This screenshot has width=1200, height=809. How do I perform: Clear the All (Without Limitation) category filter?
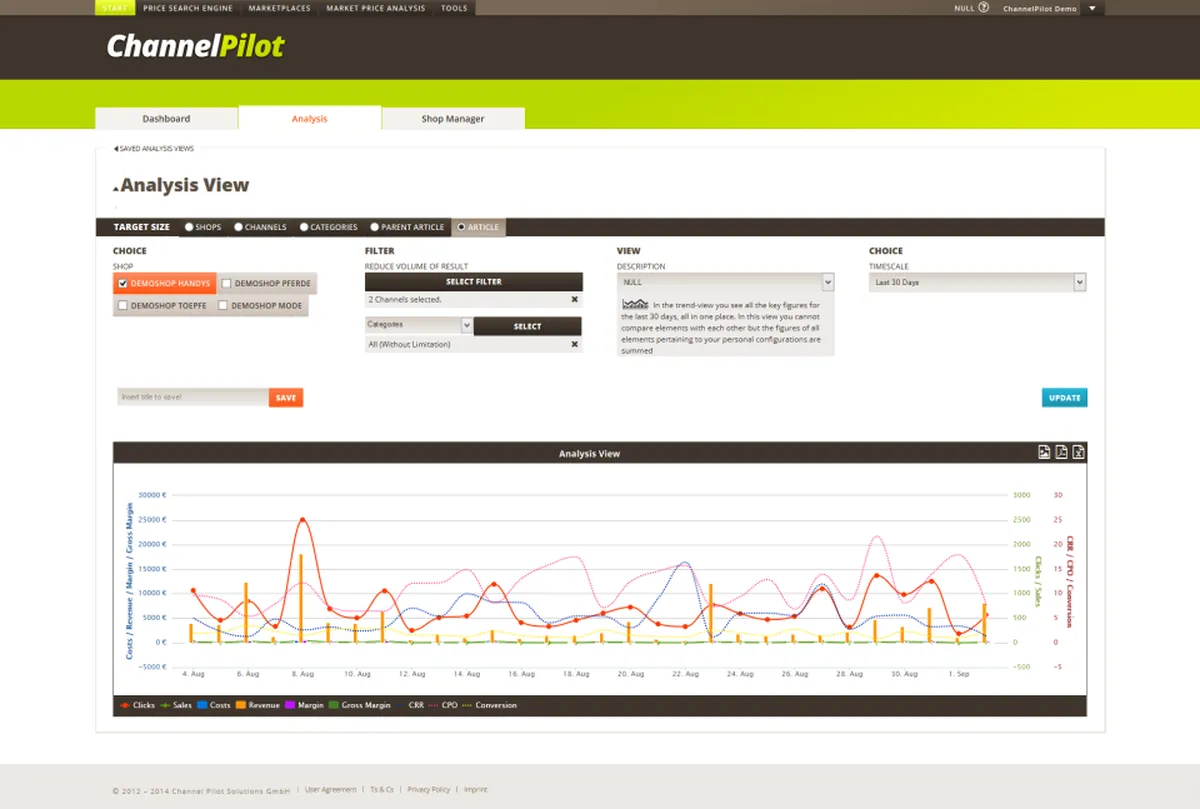[x=574, y=344]
